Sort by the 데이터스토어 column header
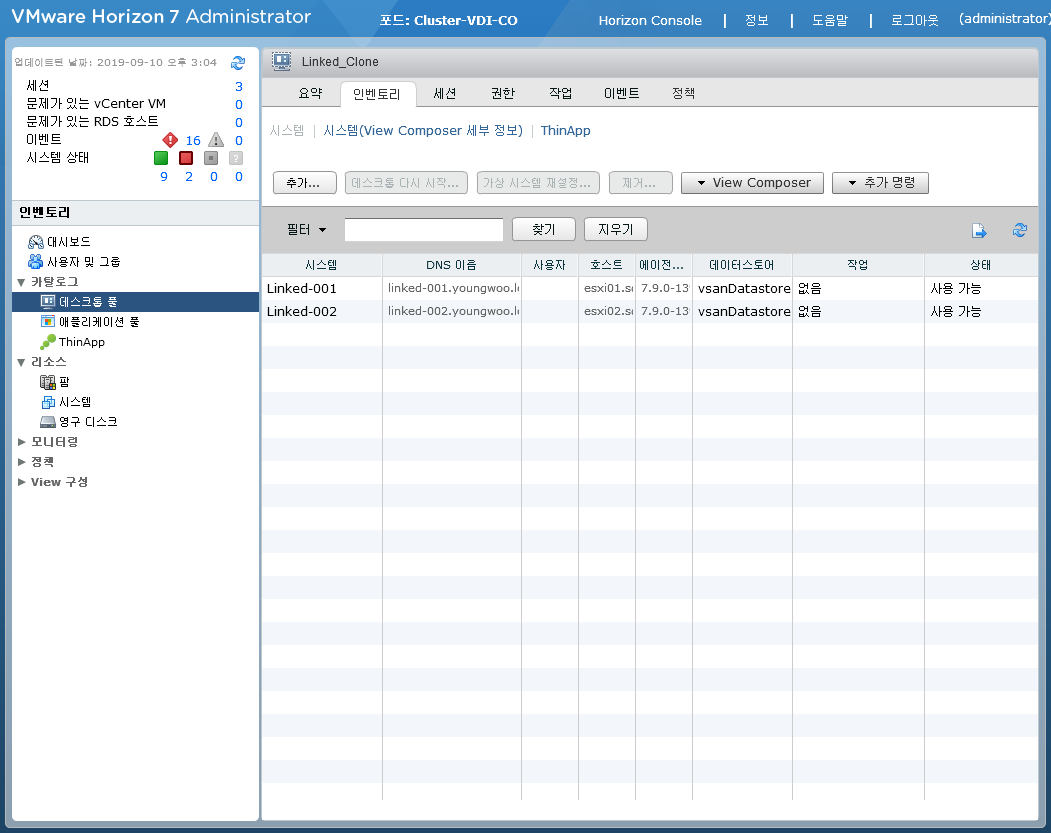1051x833 pixels. [x=742, y=265]
